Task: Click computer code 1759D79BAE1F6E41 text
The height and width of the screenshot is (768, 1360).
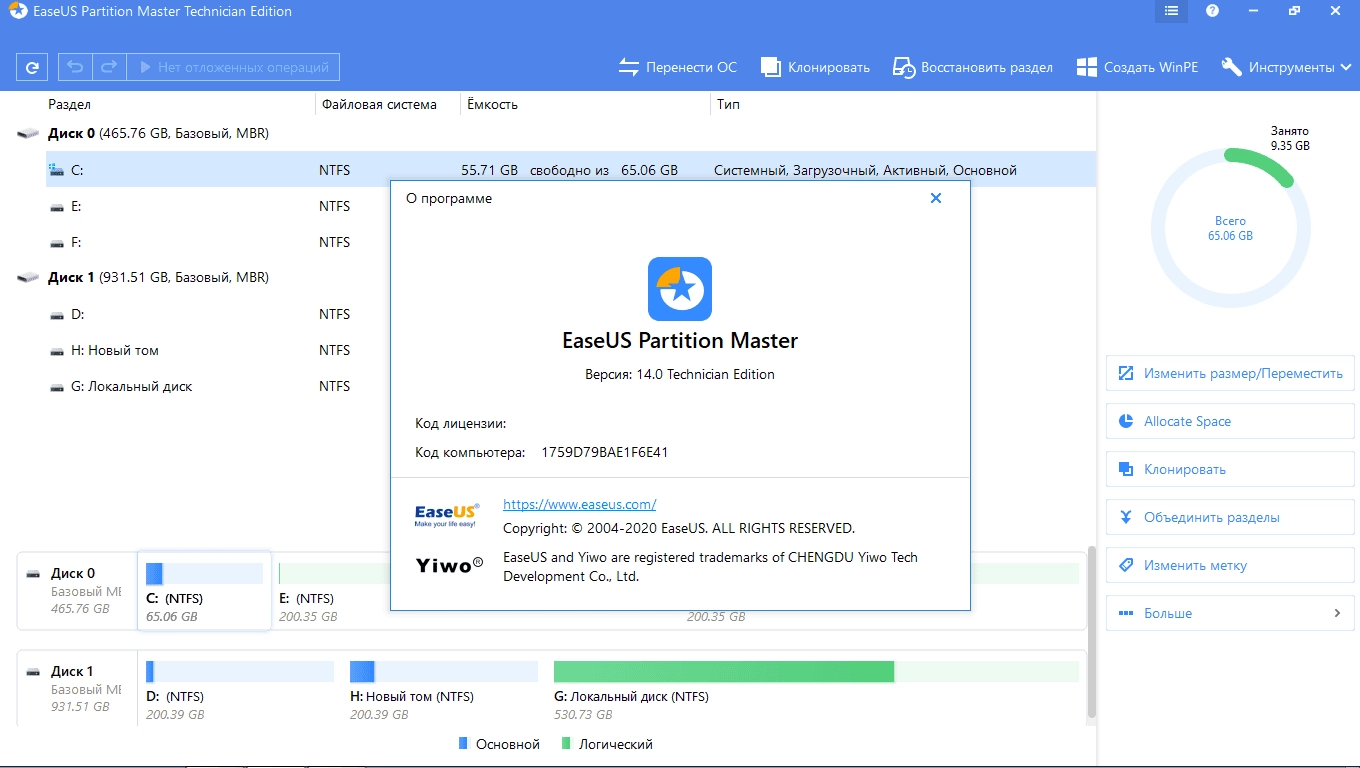Action: point(605,452)
